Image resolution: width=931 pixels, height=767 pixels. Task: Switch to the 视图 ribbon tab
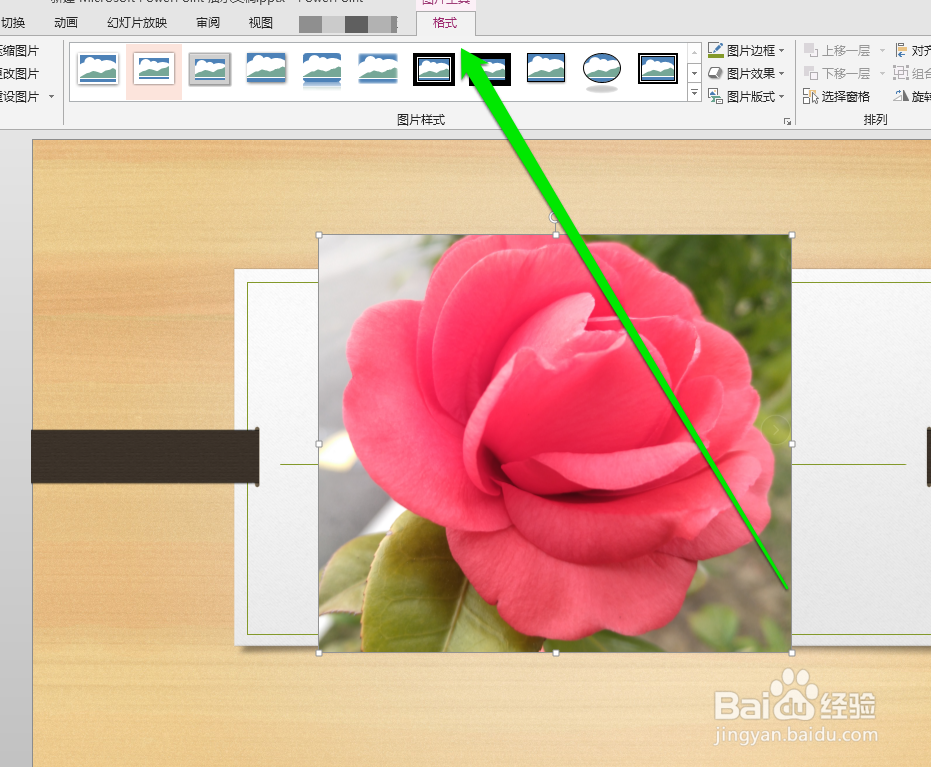point(261,23)
